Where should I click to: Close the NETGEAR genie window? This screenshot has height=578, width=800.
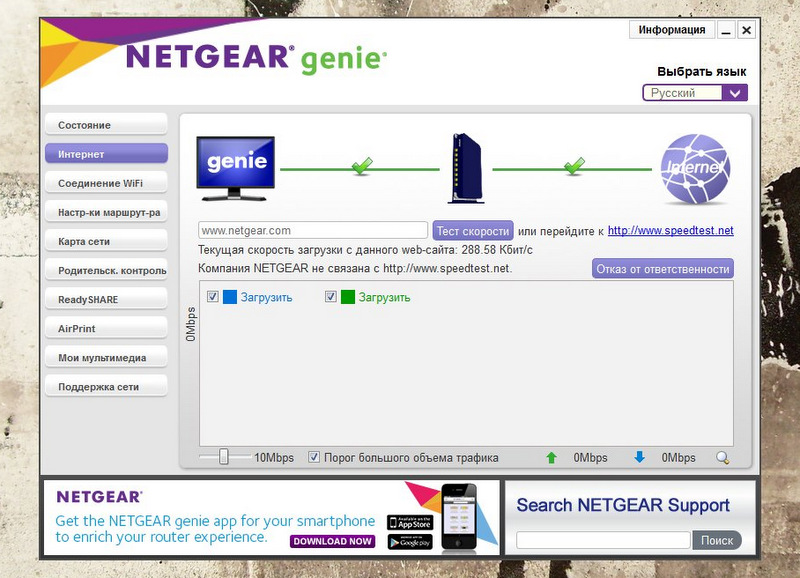click(746, 30)
